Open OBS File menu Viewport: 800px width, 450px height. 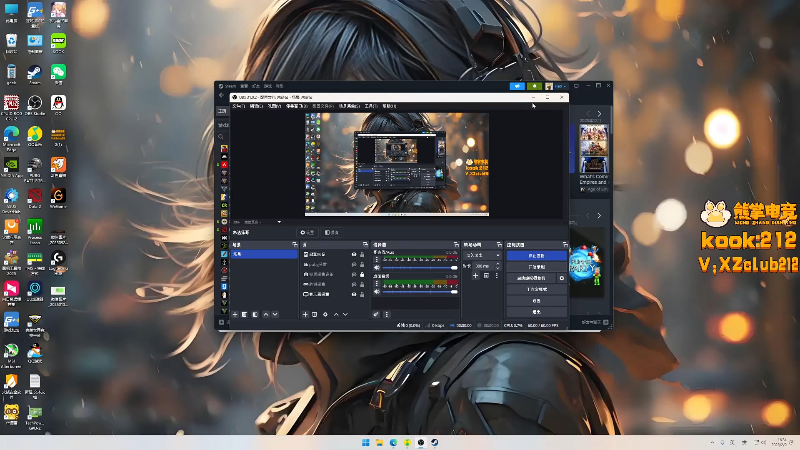[x=238, y=106]
